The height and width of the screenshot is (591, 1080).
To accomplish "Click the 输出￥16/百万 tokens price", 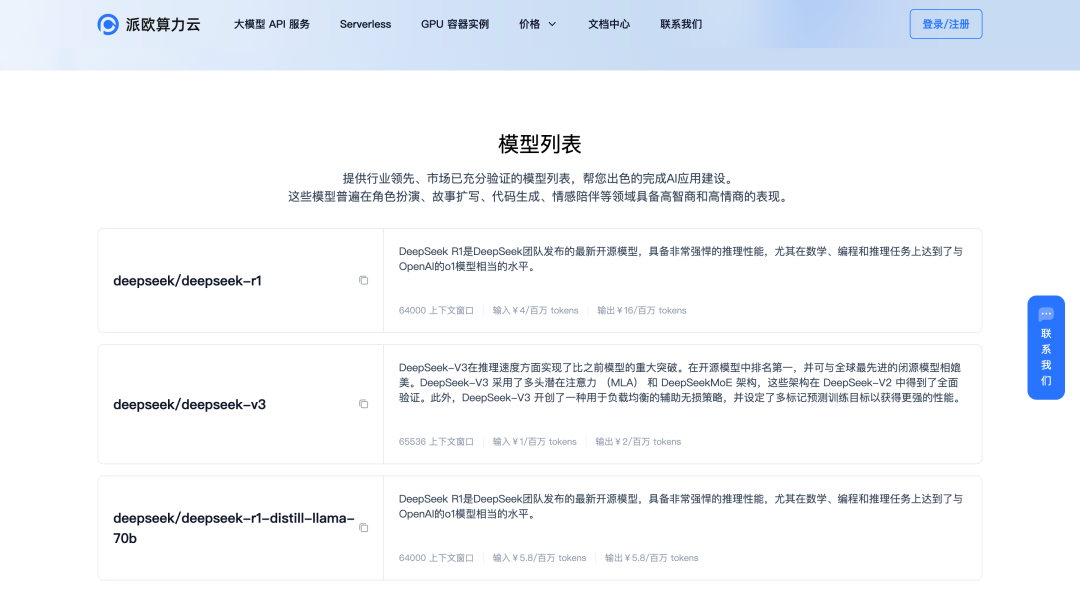I will (x=641, y=311).
